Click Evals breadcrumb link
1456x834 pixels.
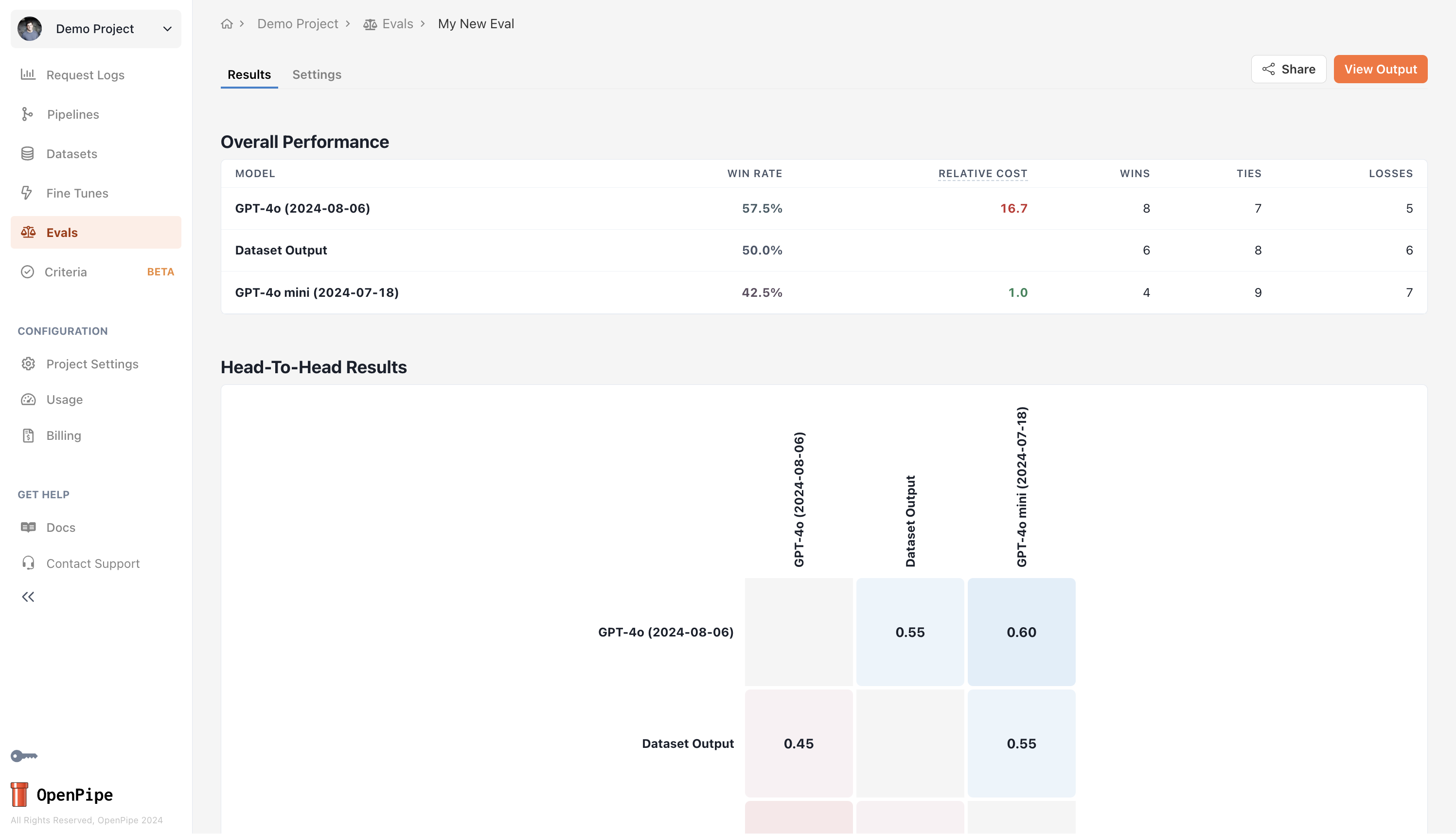[397, 24]
